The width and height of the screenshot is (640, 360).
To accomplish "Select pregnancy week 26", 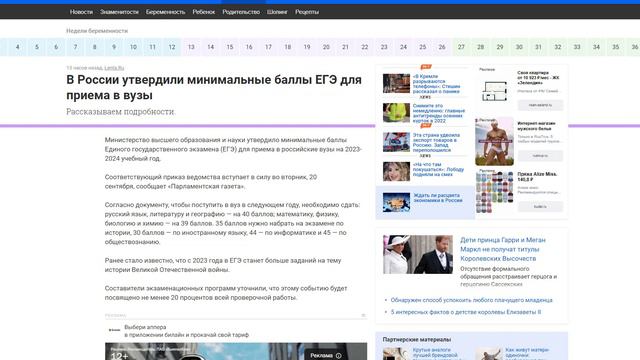I will tap(442, 47).
